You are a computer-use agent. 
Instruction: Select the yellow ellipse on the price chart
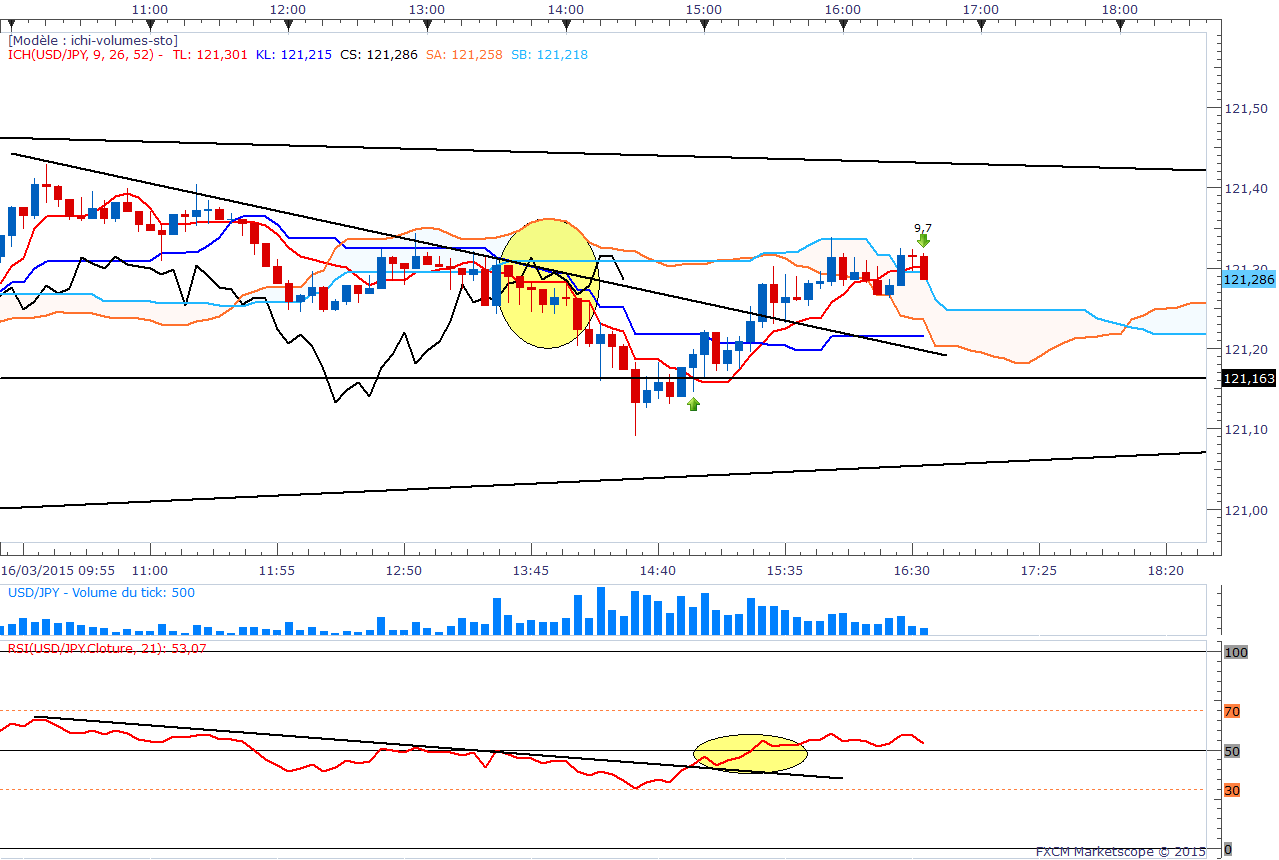[x=548, y=283]
